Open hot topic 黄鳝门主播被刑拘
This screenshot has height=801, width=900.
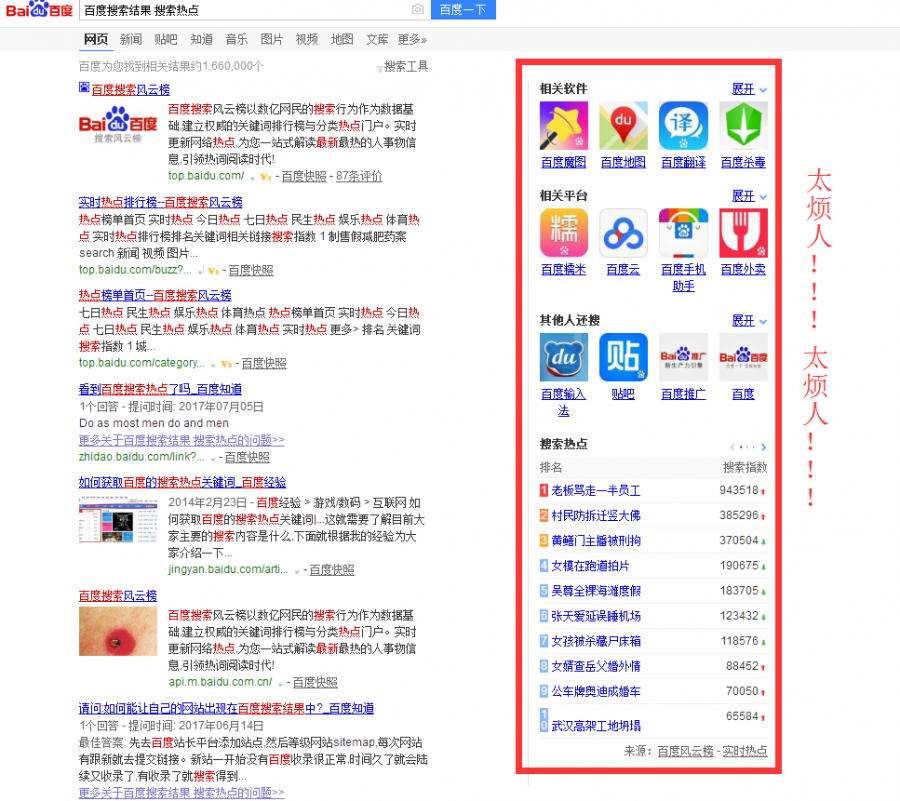point(596,541)
